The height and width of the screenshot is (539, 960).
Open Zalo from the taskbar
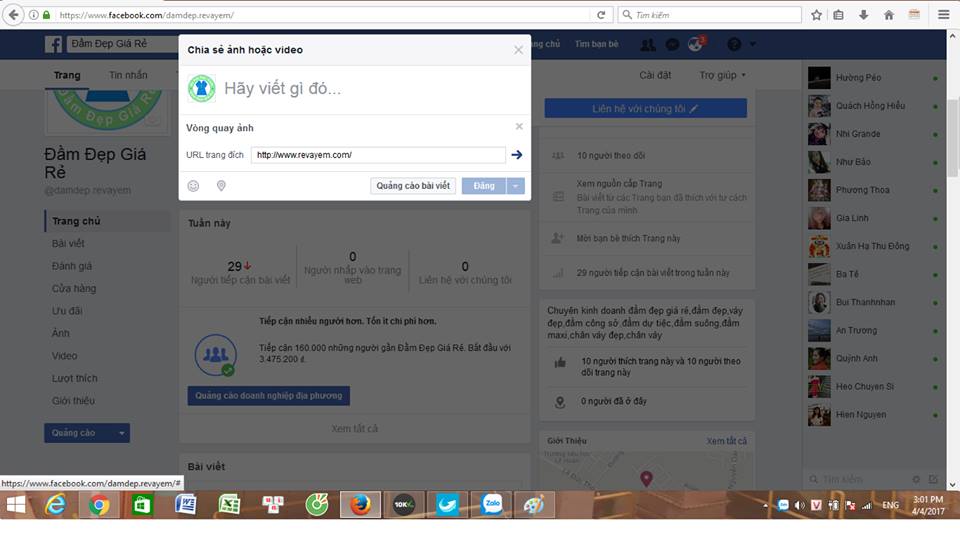coord(491,505)
